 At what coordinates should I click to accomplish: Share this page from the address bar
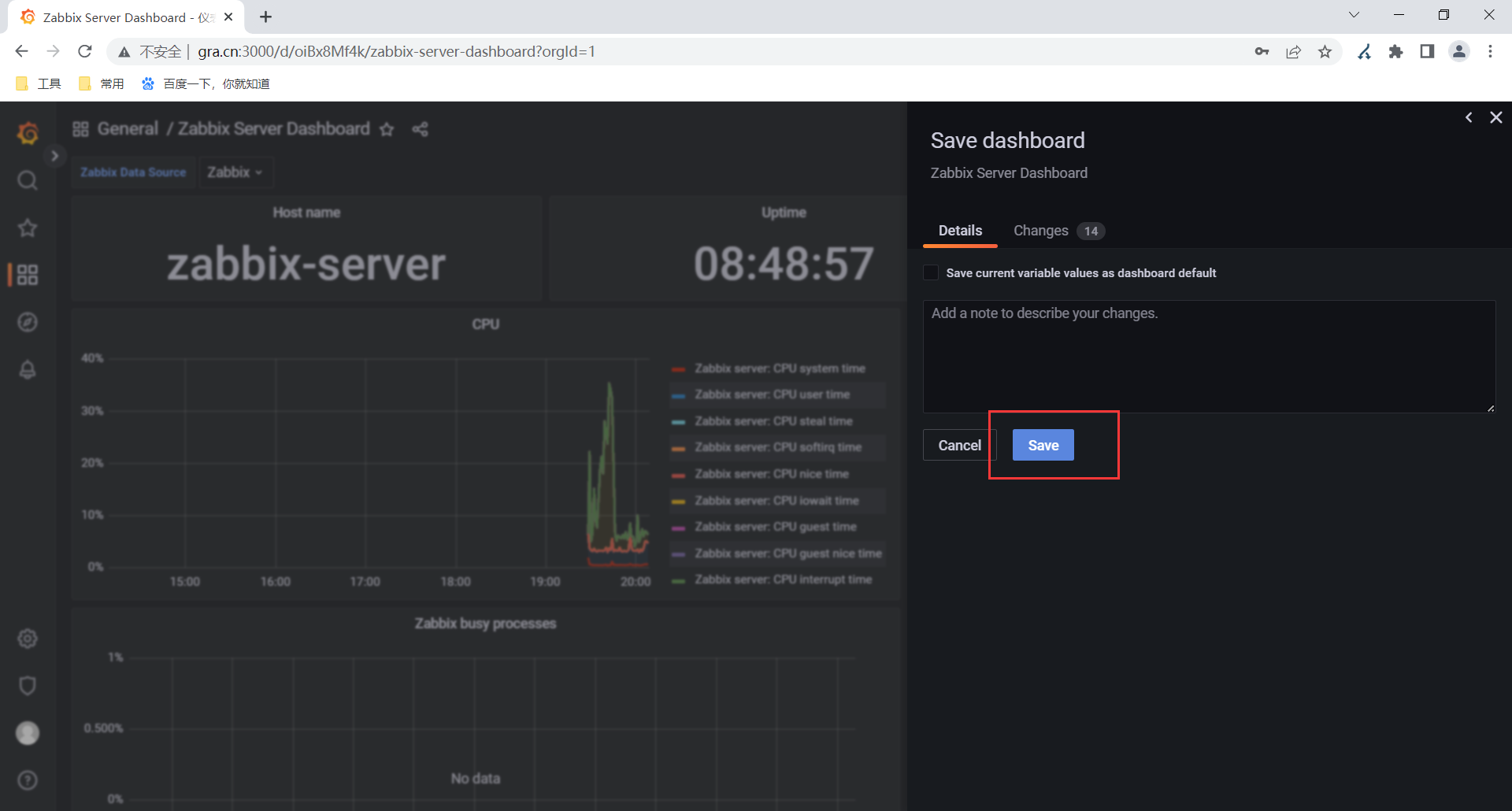(1293, 51)
